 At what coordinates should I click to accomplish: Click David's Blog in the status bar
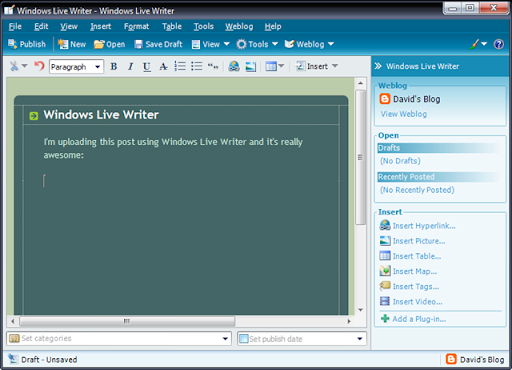pos(482,359)
